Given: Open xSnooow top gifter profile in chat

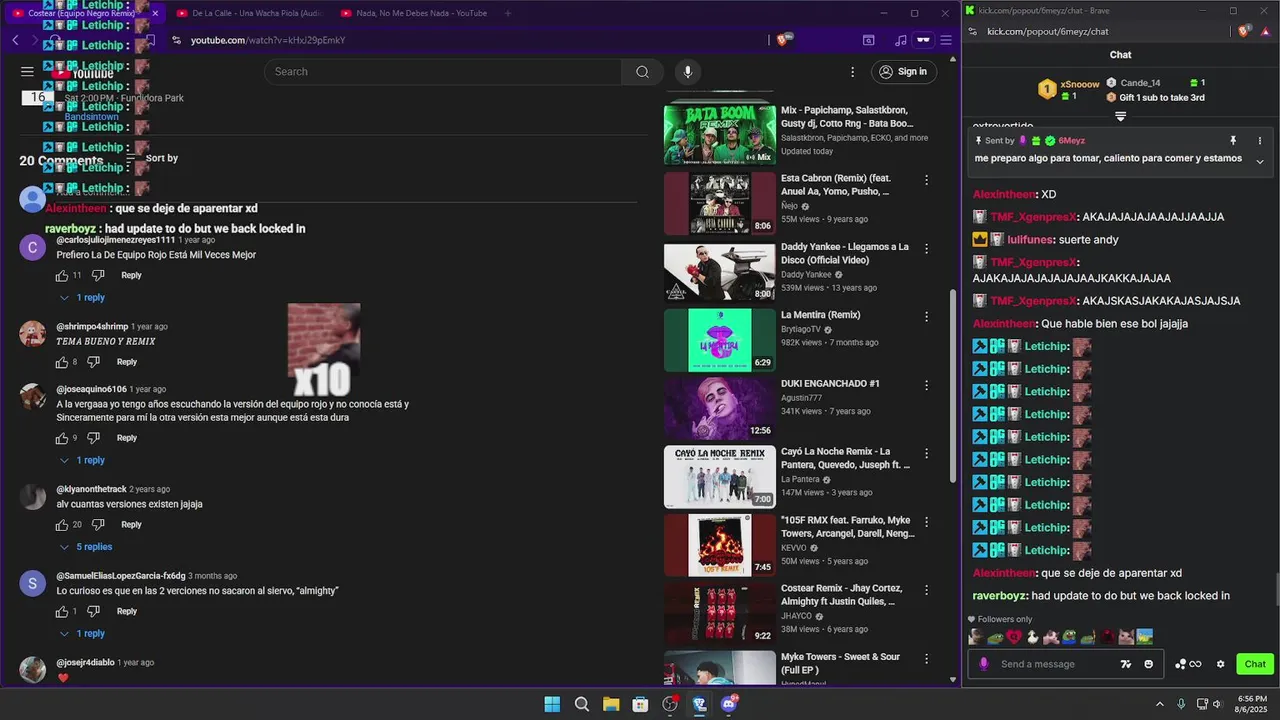Looking at the screenshot, I should pyautogui.click(x=1080, y=84).
